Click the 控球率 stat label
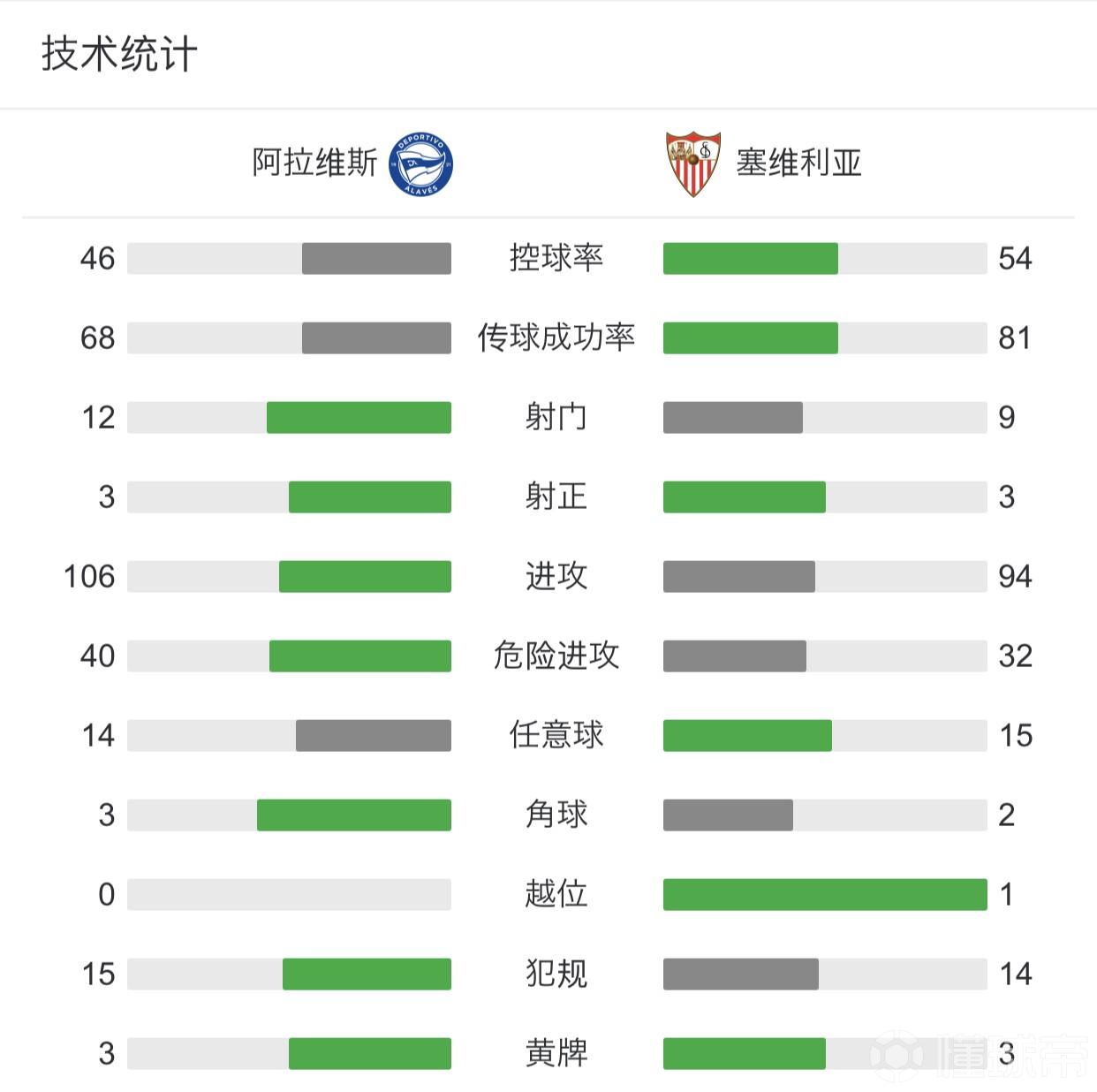Image resolution: width=1097 pixels, height=1092 pixels. click(556, 258)
